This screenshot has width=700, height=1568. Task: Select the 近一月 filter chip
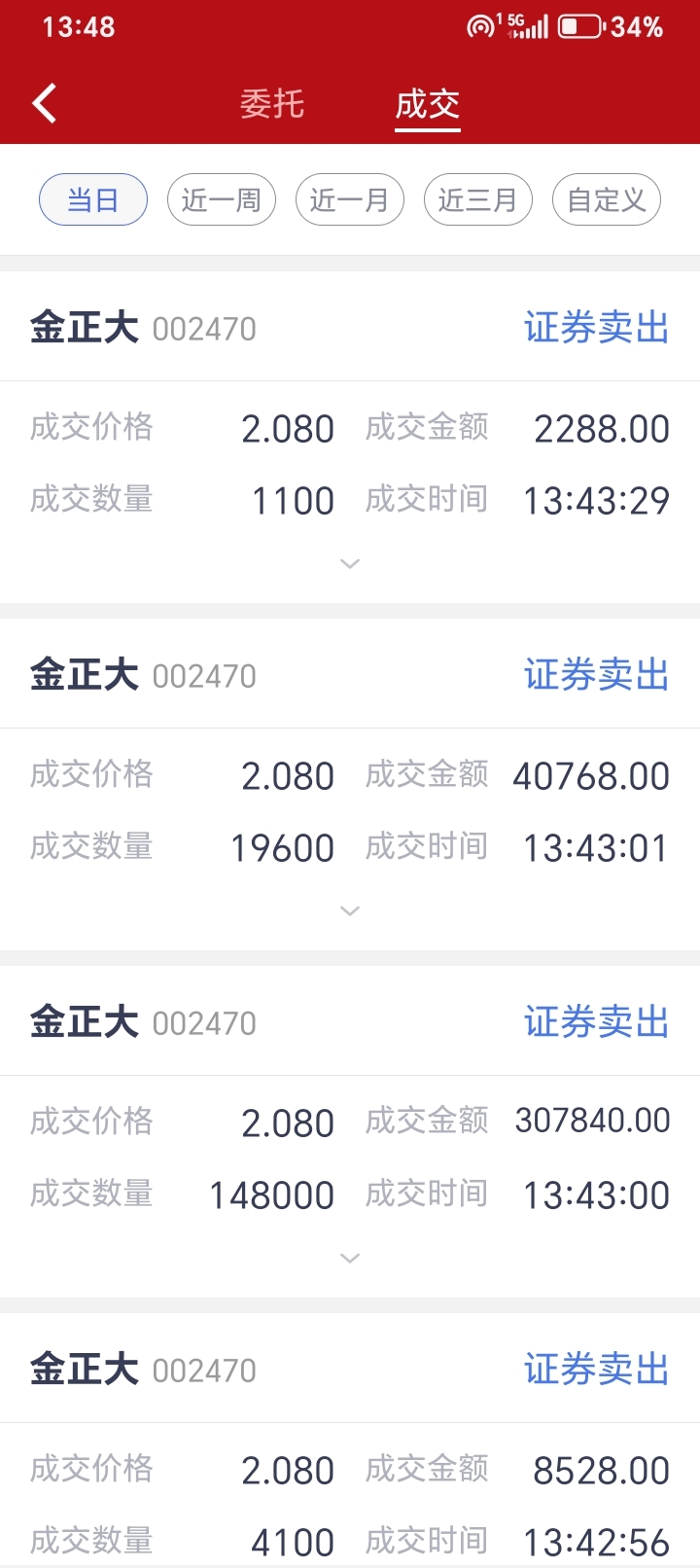[x=350, y=199]
